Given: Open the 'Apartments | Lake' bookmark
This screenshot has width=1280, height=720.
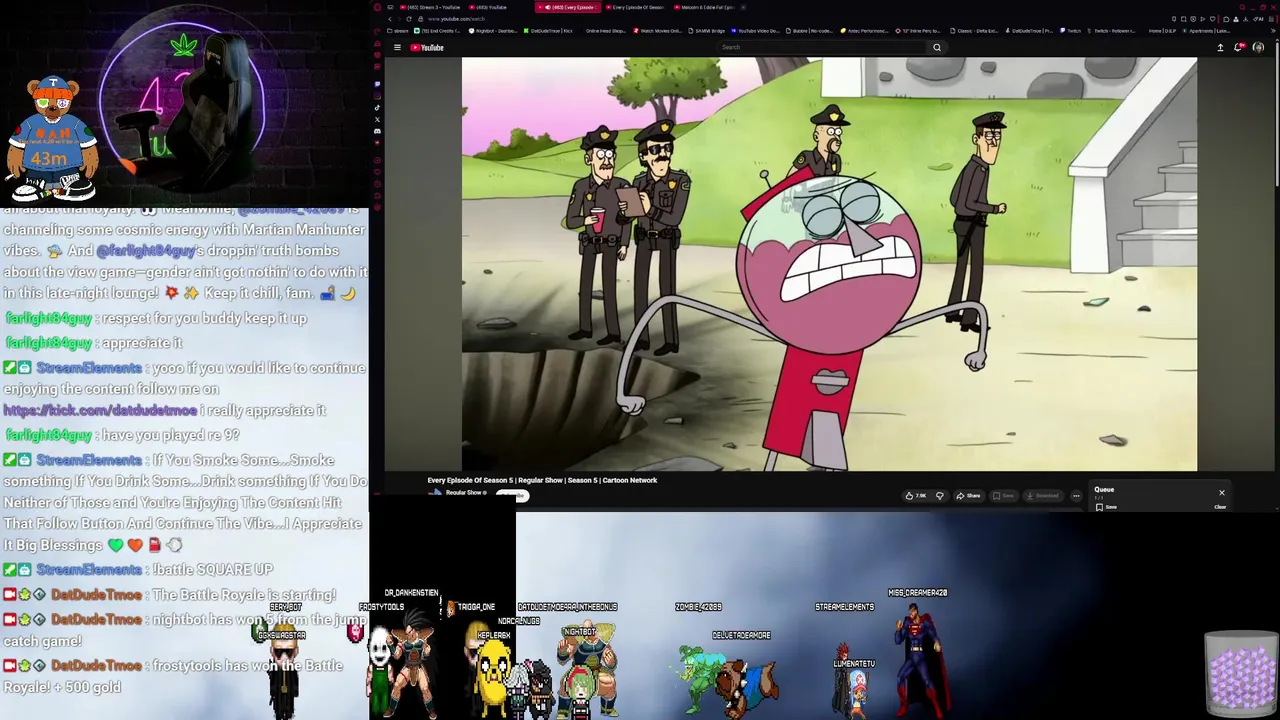Looking at the screenshot, I should point(1206,31).
